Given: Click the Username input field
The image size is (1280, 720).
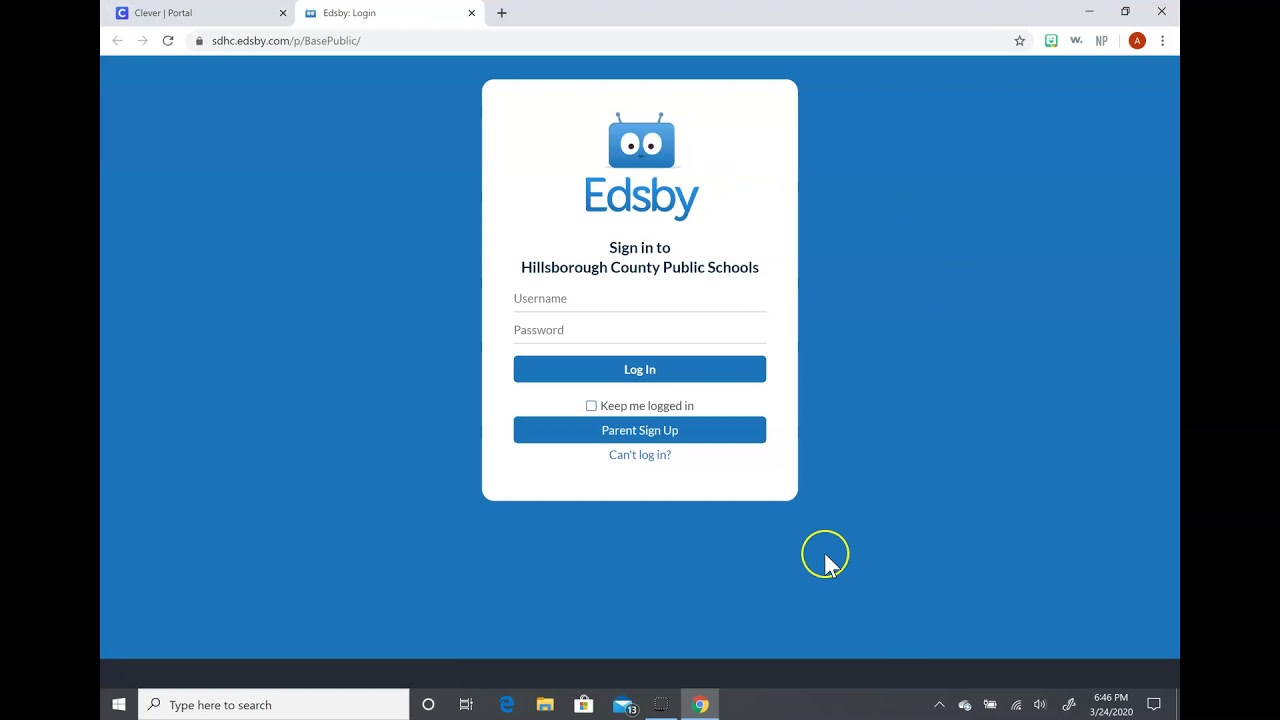Looking at the screenshot, I should [640, 299].
